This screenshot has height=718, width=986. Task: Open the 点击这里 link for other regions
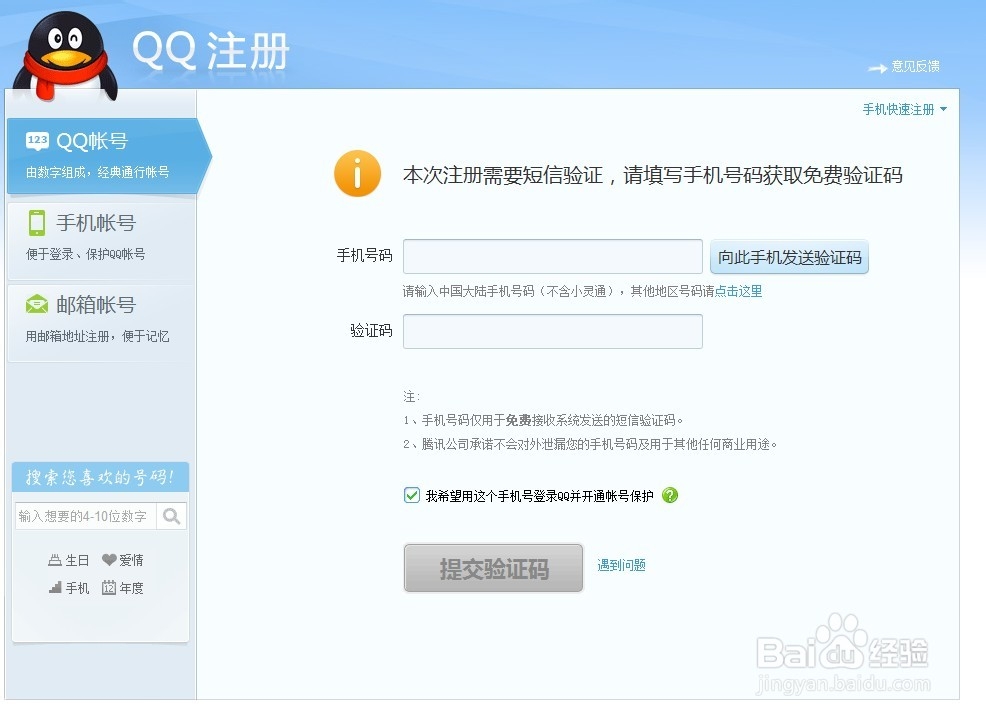pos(737,291)
